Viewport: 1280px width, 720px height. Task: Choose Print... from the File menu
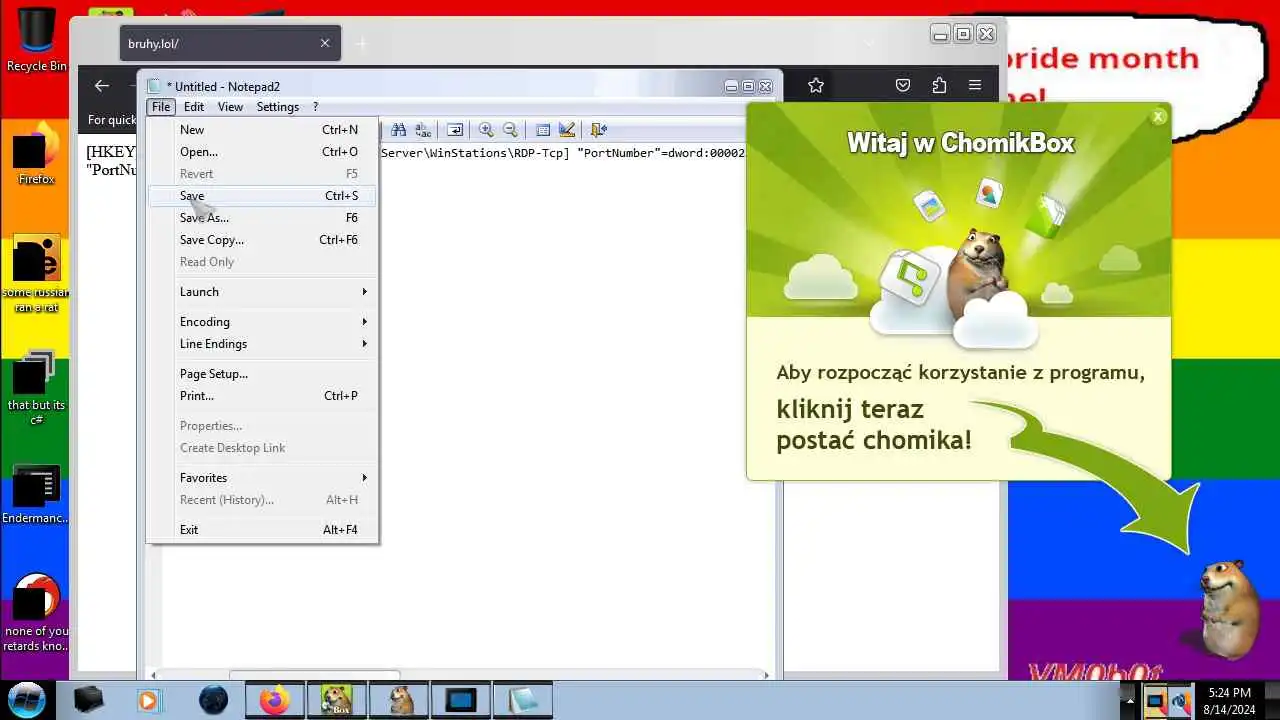(x=263, y=396)
